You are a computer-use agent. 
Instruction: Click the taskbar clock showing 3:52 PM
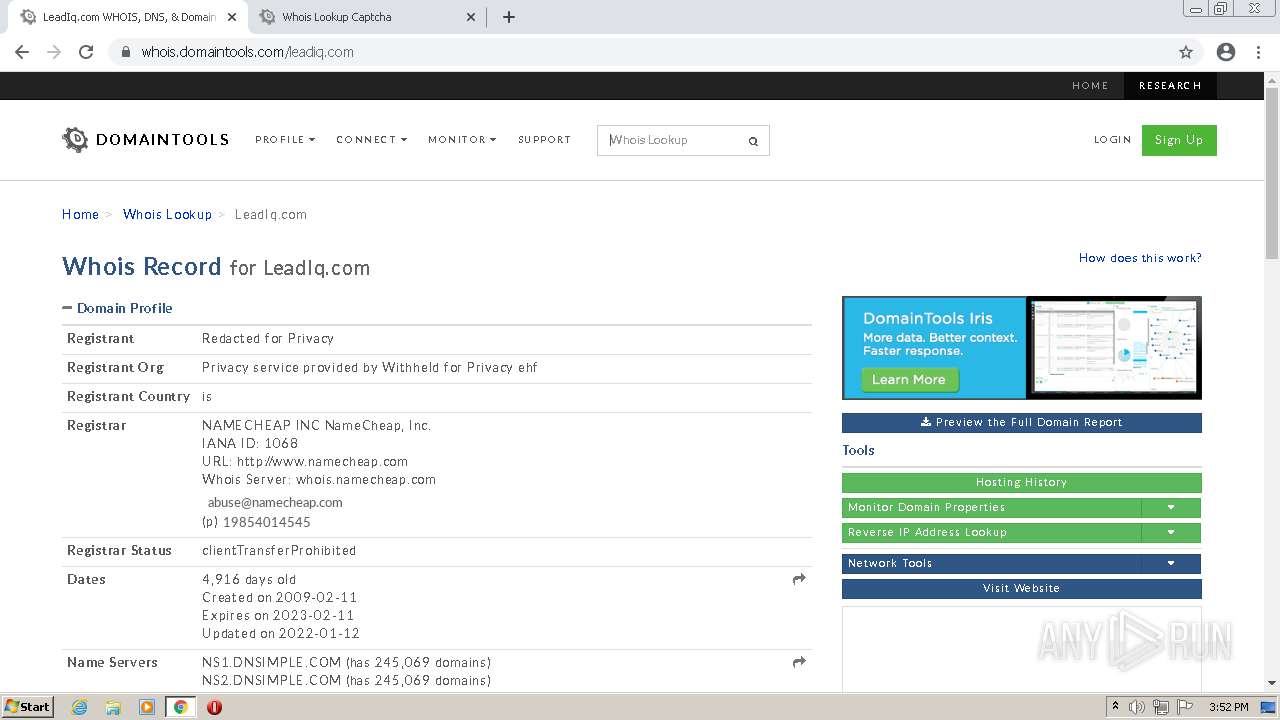click(1228, 707)
